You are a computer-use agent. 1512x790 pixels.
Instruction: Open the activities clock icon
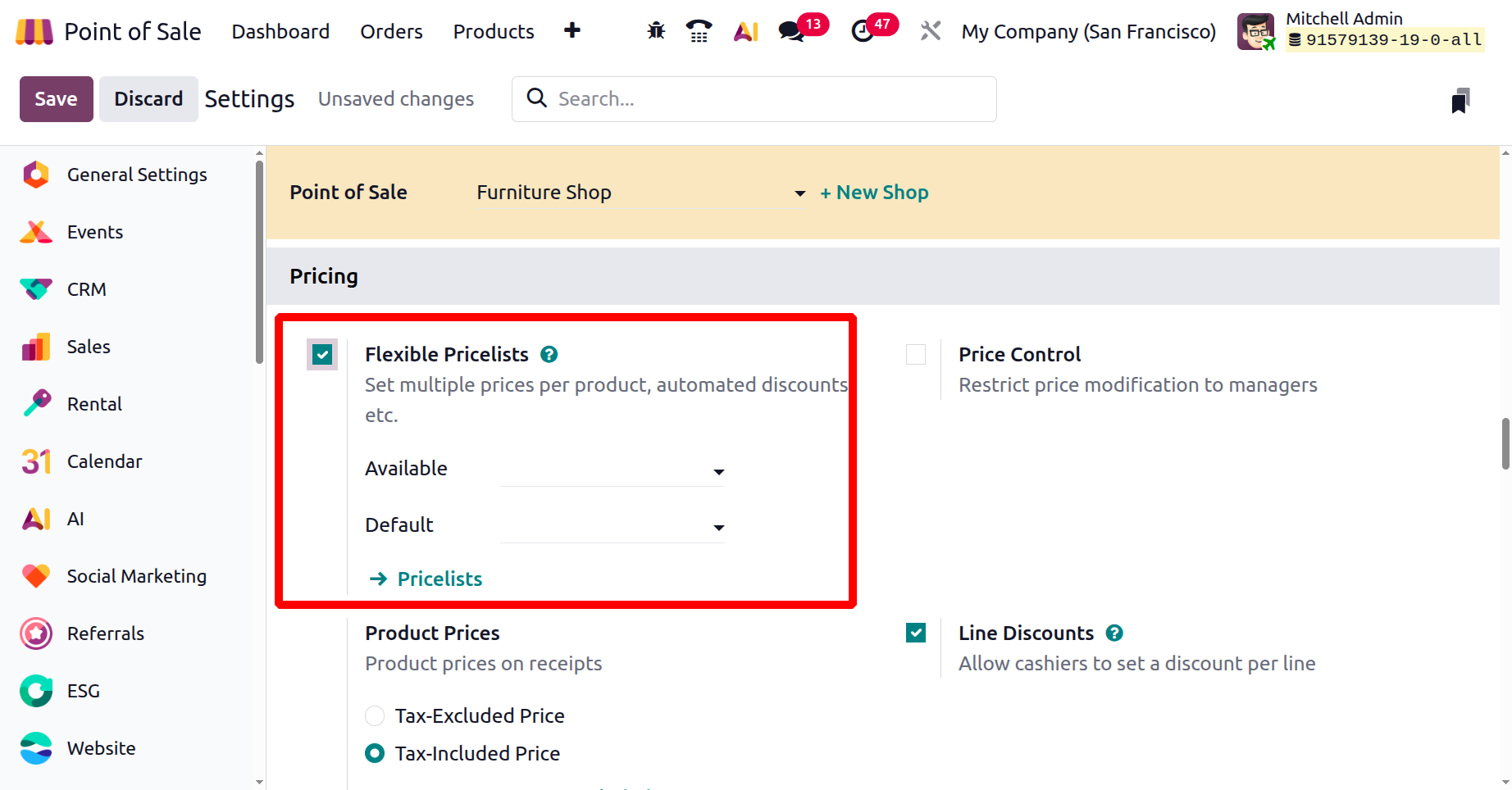click(x=863, y=31)
